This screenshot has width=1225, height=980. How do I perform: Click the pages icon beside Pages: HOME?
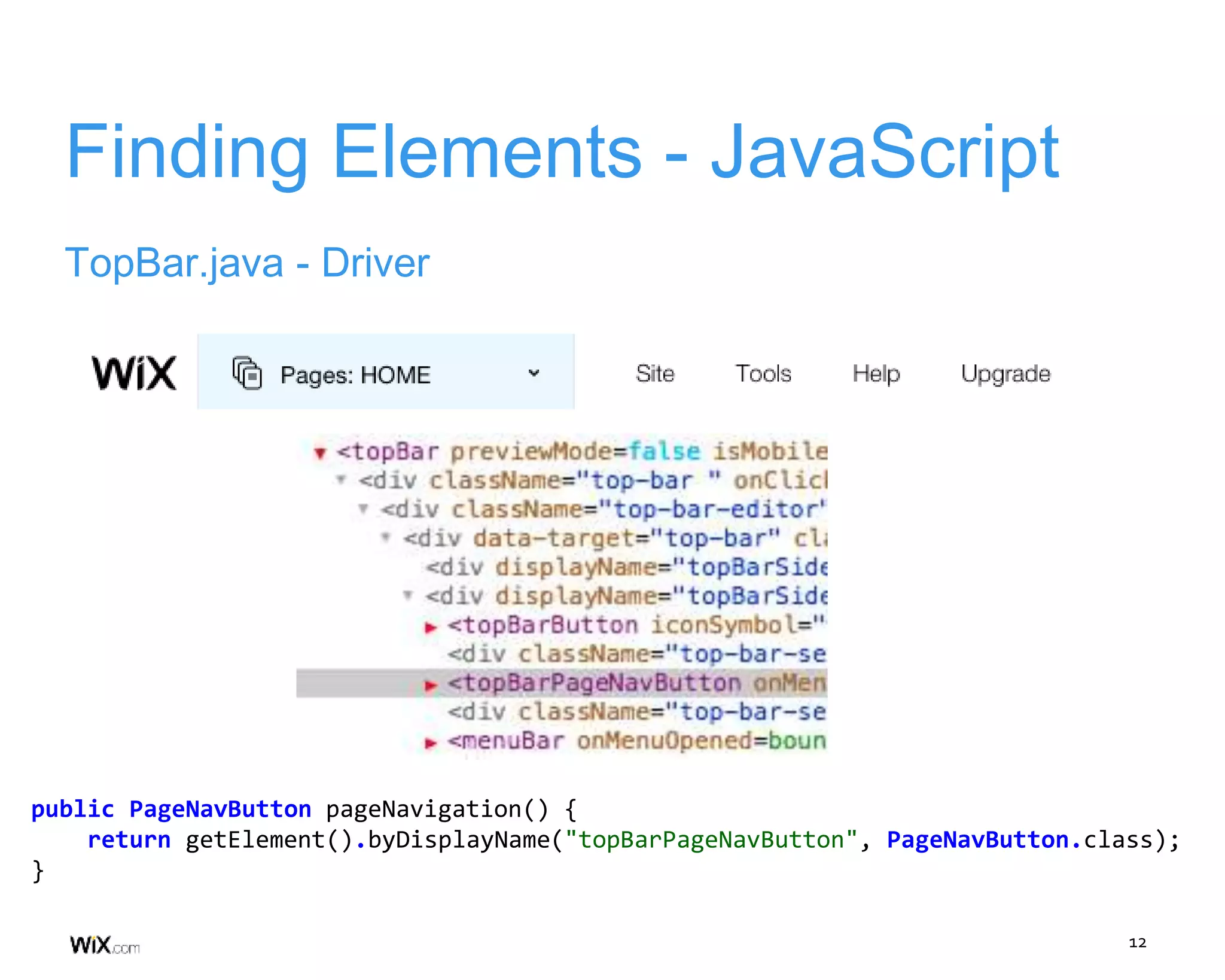247,373
